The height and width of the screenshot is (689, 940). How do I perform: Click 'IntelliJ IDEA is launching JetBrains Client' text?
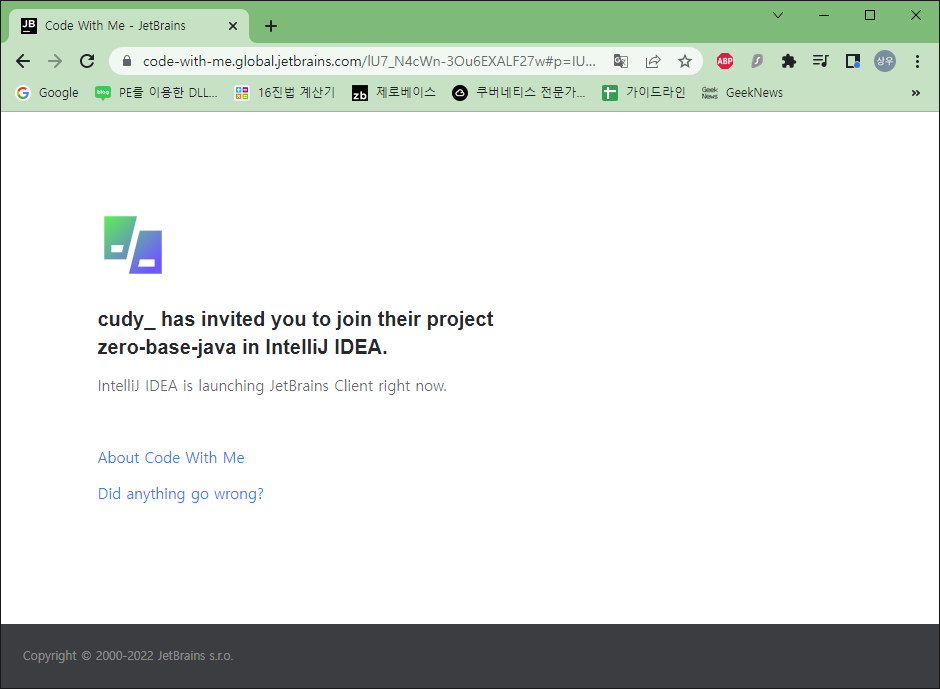coord(272,386)
